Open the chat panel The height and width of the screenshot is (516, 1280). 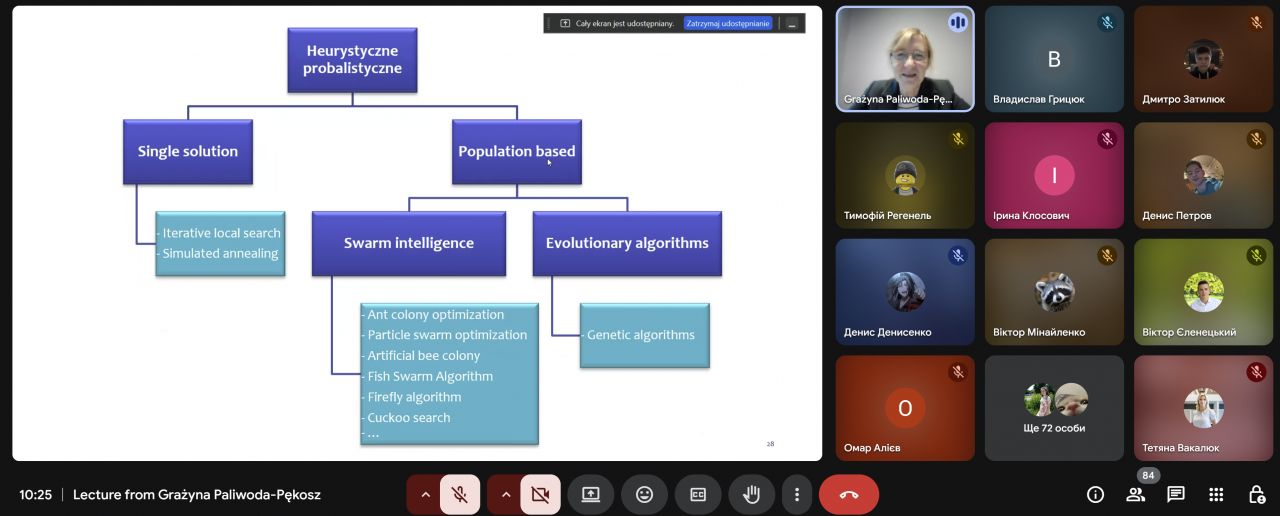1176,494
